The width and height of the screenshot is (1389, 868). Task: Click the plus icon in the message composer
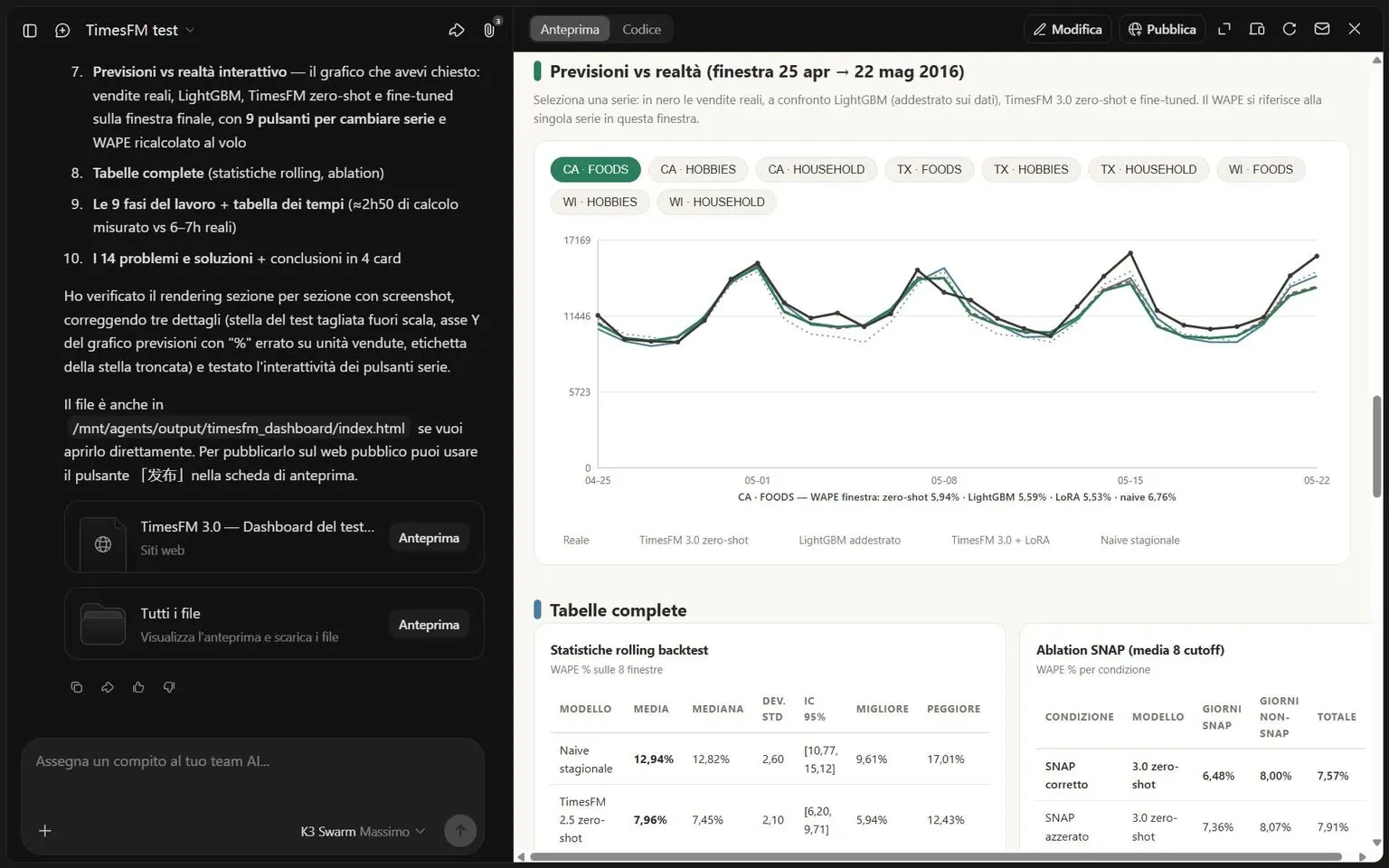pos(45,831)
